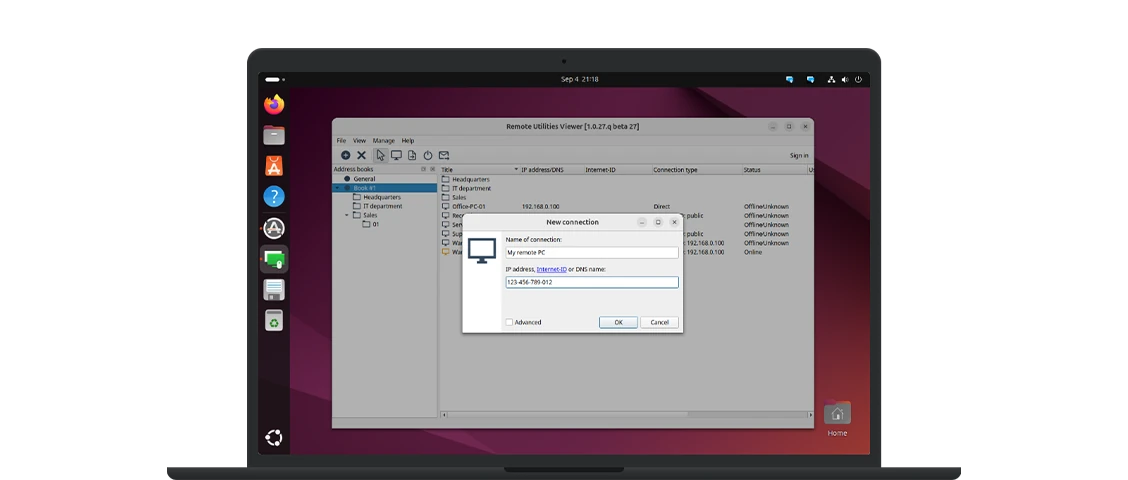The height and width of the screenshot is (480, 1128).
Task: Click the Sep 4 21:18 clock
Action: (x=579, y=80)
